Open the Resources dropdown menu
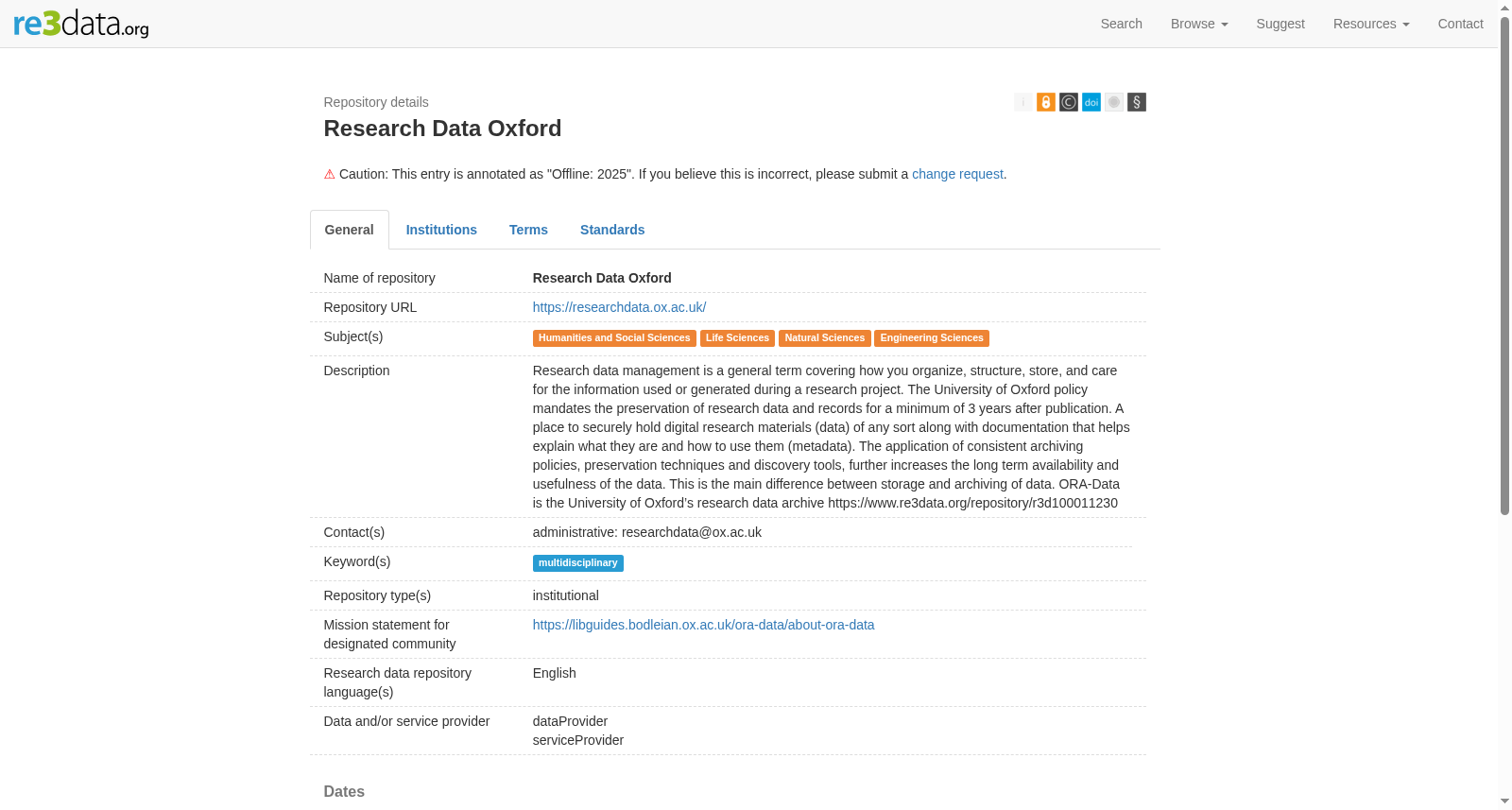 click(x=1371, y=24)
